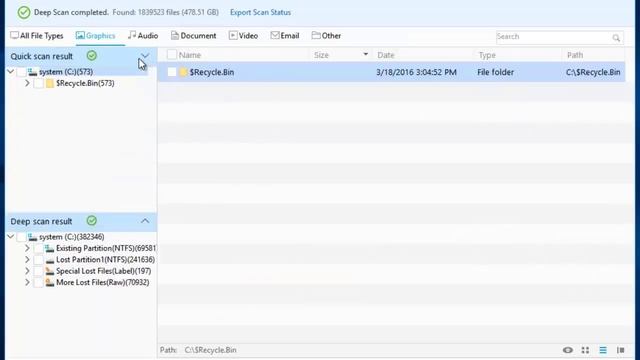Viewport: 640px width, 360px height.
Task: Click the status bar path C:\$Recycle.Bin
Action: [x=211, y=350]
